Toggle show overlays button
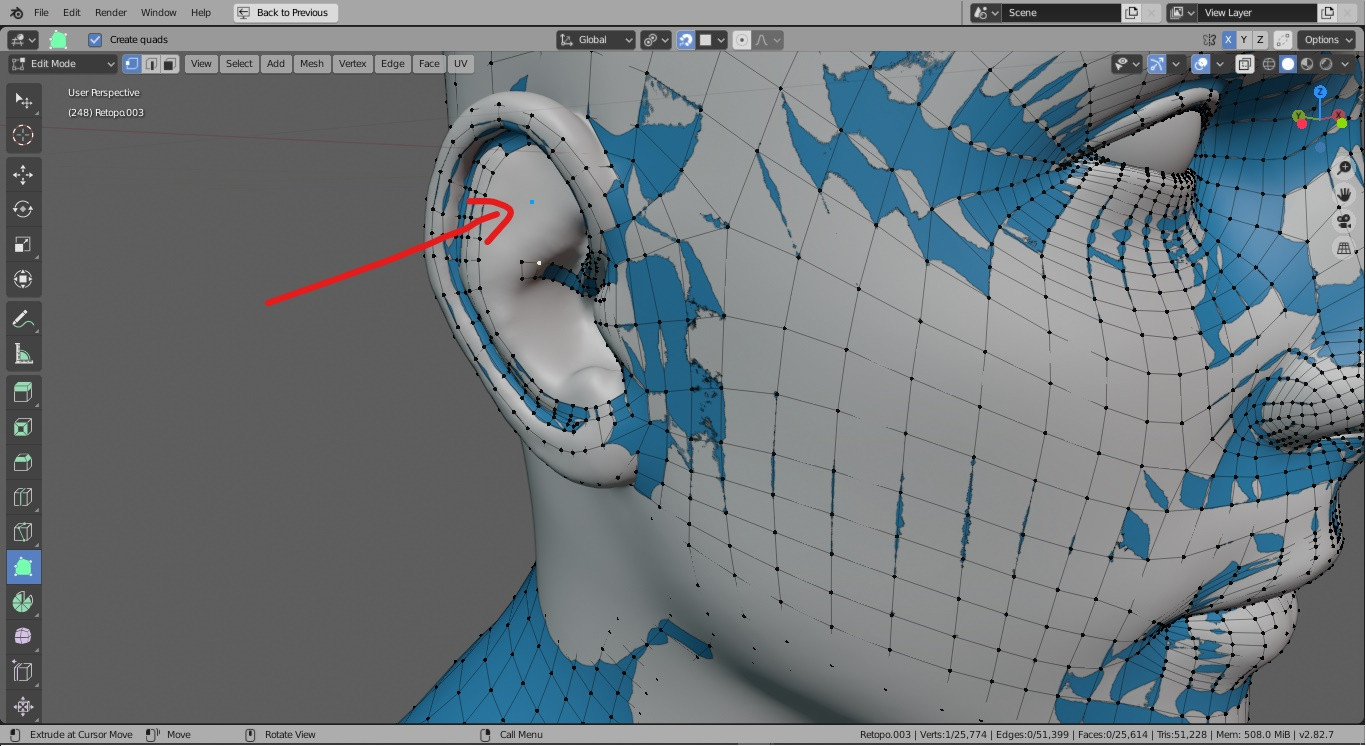 [1201, 64]
